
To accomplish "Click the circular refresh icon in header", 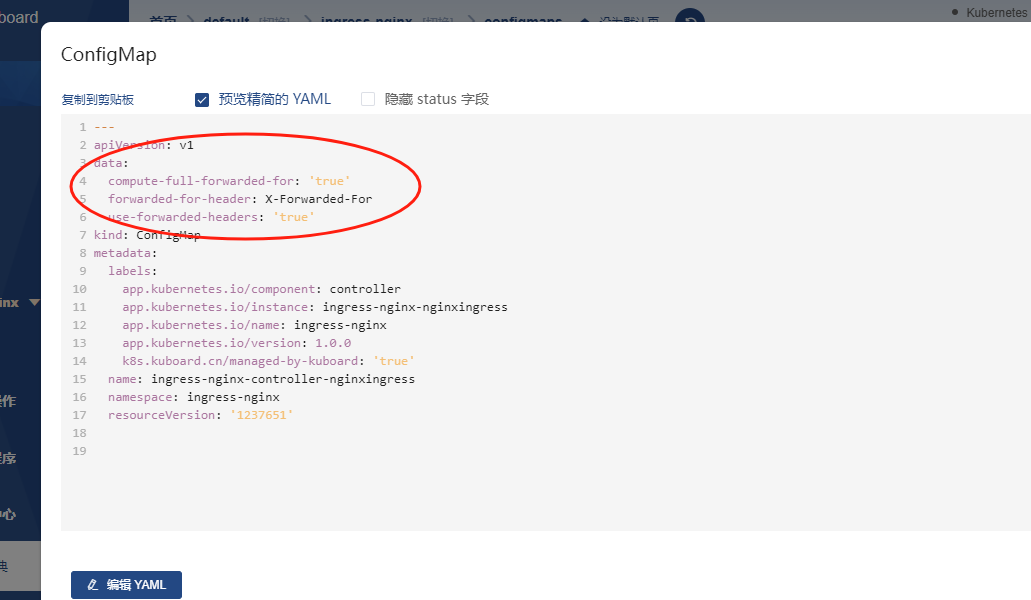I will (x=690, y=18).
